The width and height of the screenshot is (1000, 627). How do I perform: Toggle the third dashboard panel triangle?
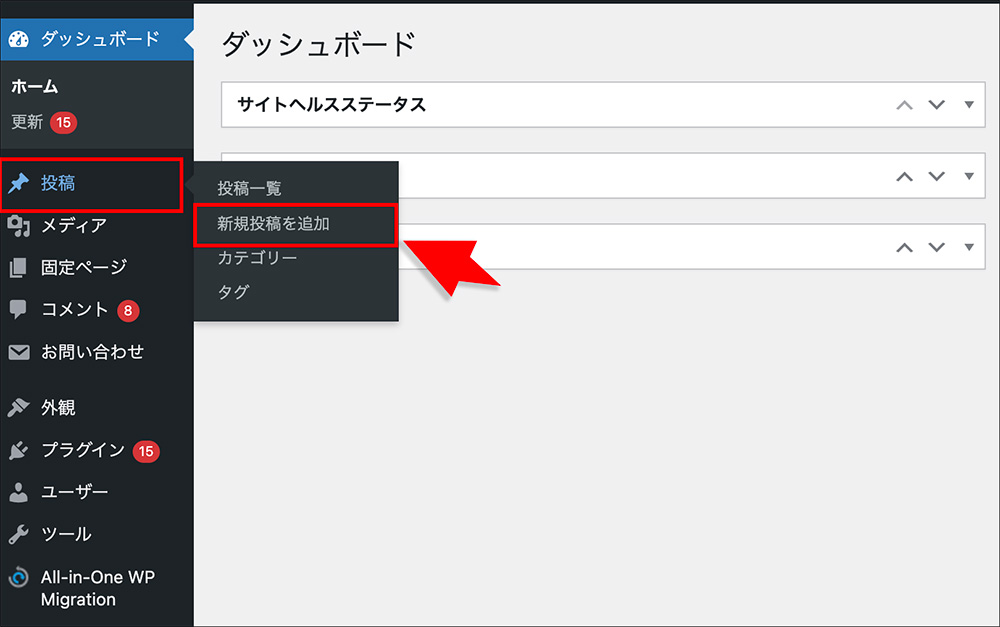tap(968, 247)
